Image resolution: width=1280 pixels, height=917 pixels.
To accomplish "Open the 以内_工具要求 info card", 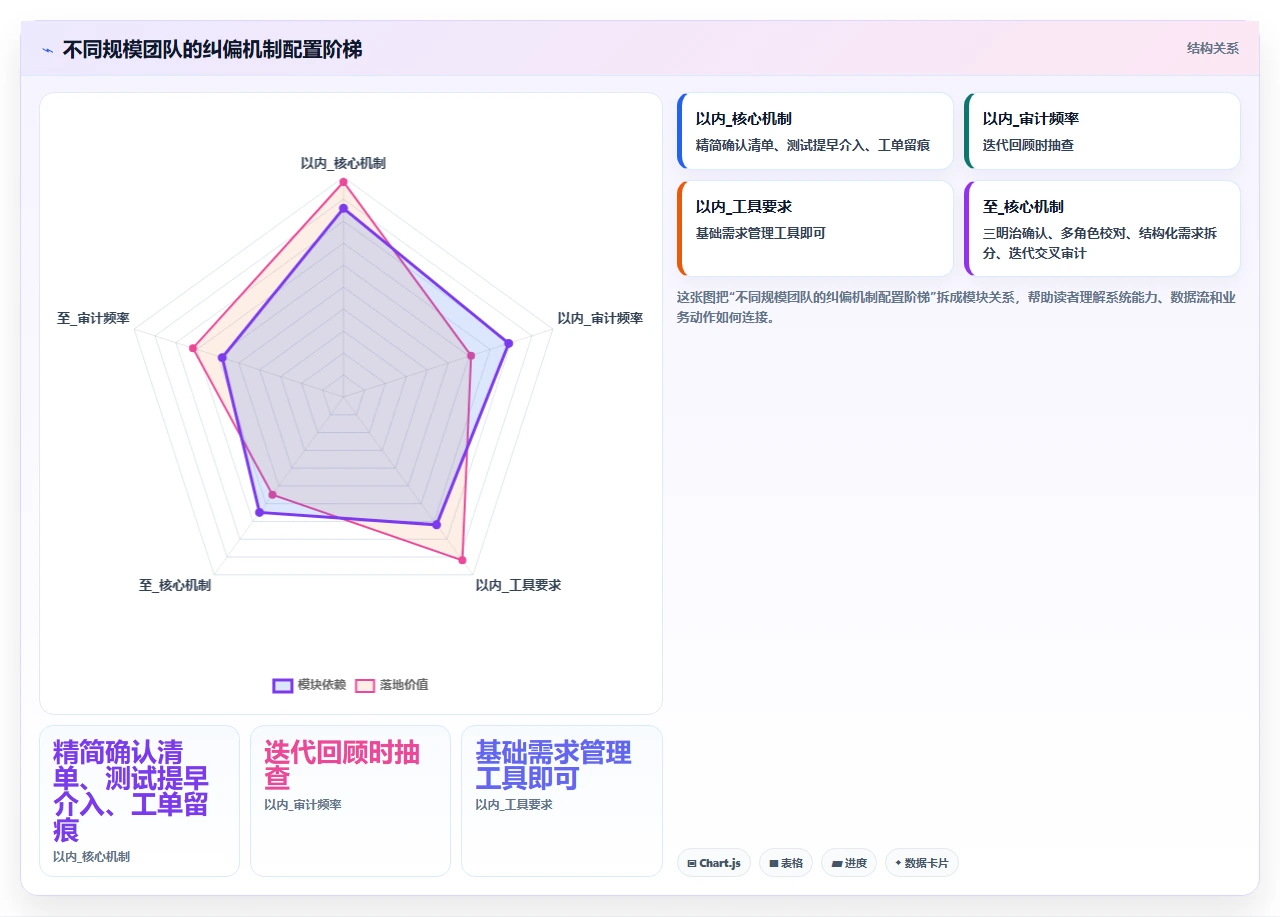I will tap(815, 228).
